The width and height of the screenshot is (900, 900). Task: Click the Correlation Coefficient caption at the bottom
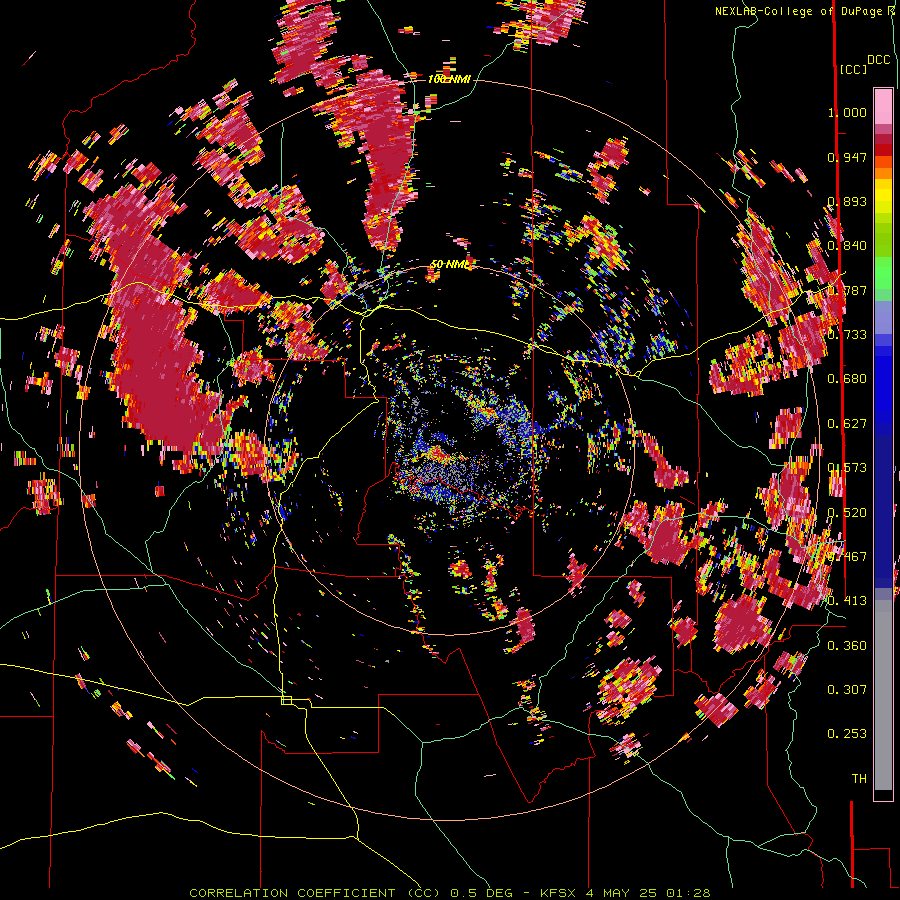(450, 893)
